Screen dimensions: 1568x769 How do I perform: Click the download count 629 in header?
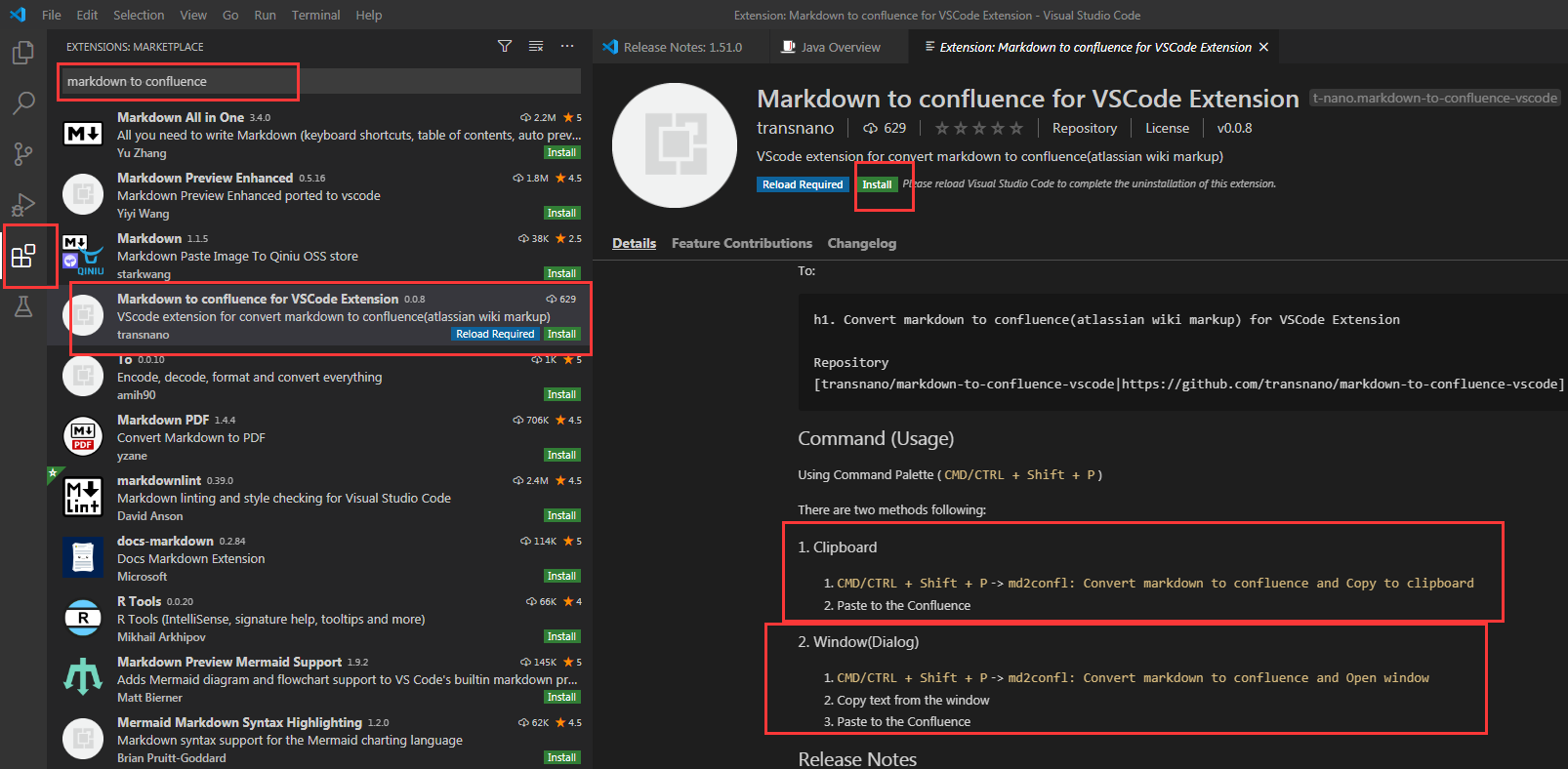pos(885,128)
